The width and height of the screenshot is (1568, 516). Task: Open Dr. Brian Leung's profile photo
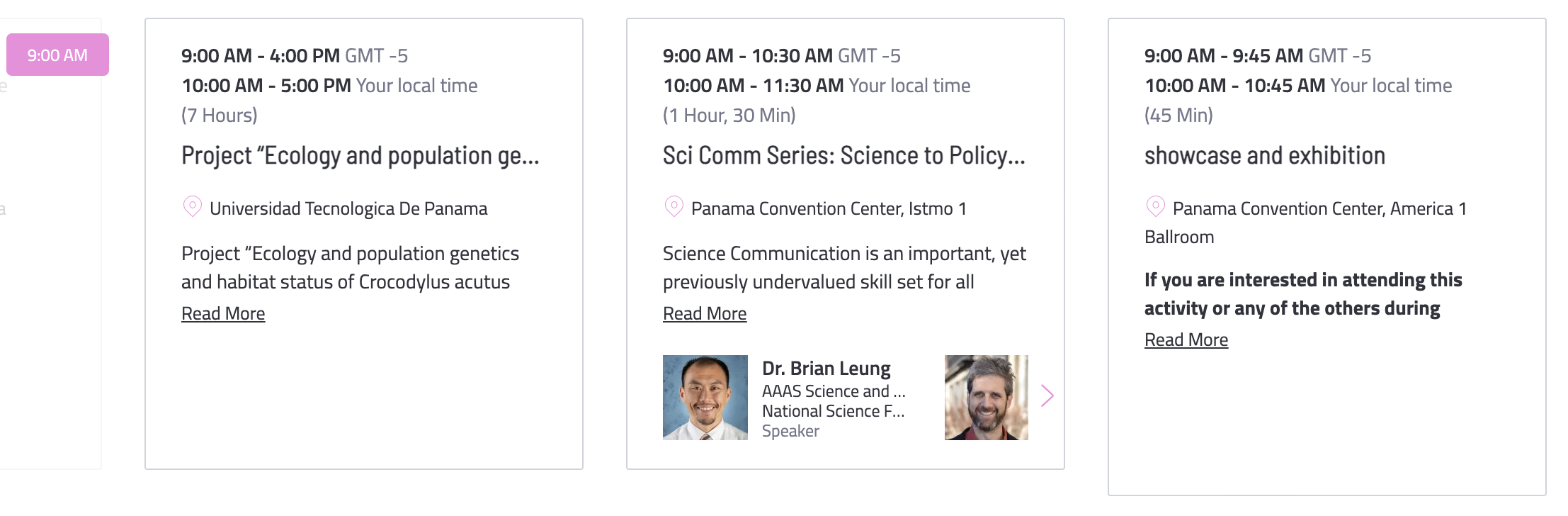pyautogui.click(x=705, y=398)
